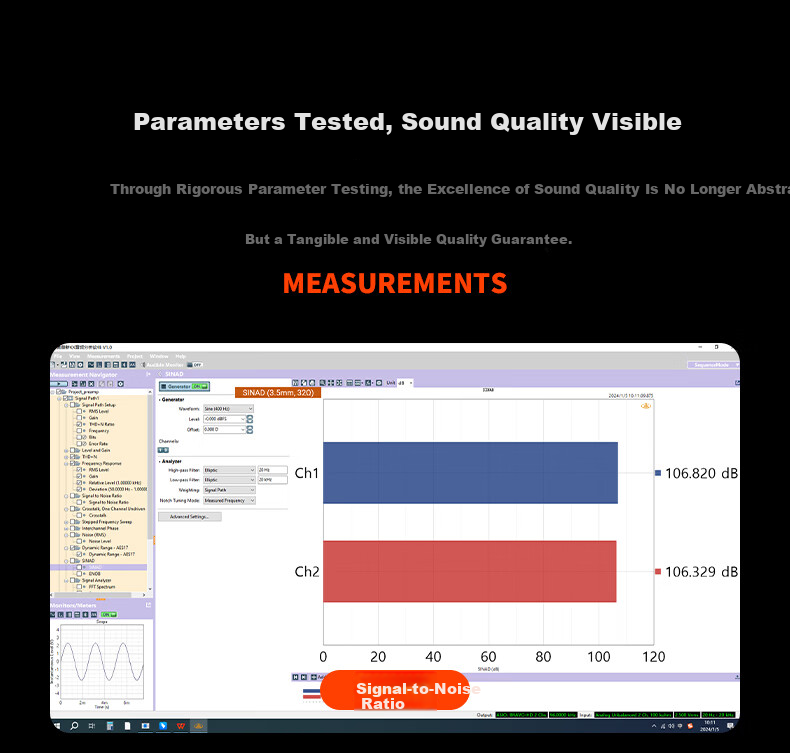790x753 pixels.
Task: Click the navigator settings gear icon
Action: 120,384
